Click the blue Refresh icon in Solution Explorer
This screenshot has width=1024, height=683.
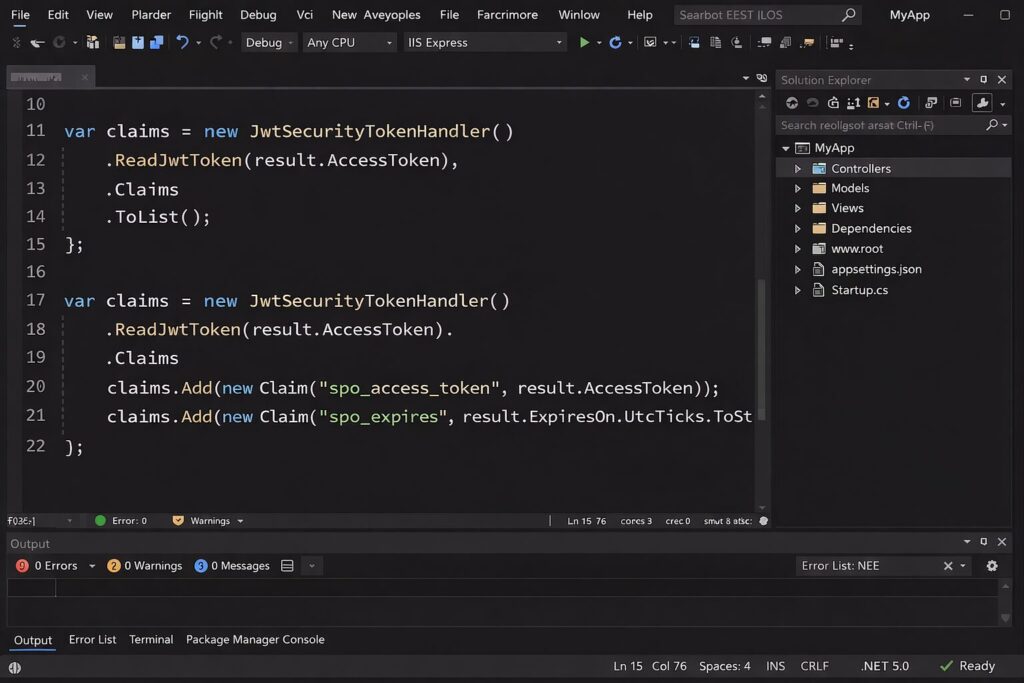click(x=904, y=103)
